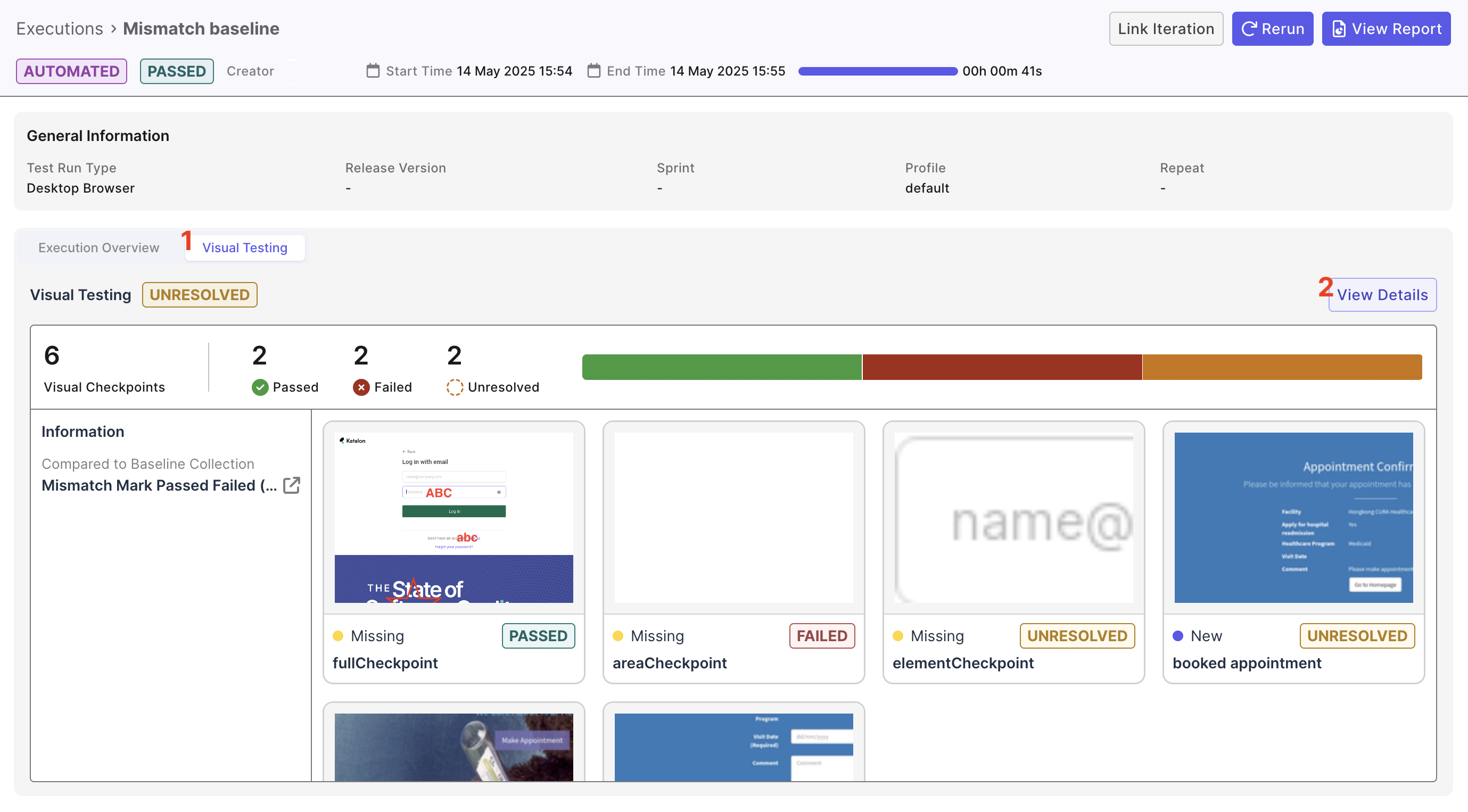1468x812 pixels.
Task: Click the orange unresolved segment of status bar
Action: click(1282, 367)
